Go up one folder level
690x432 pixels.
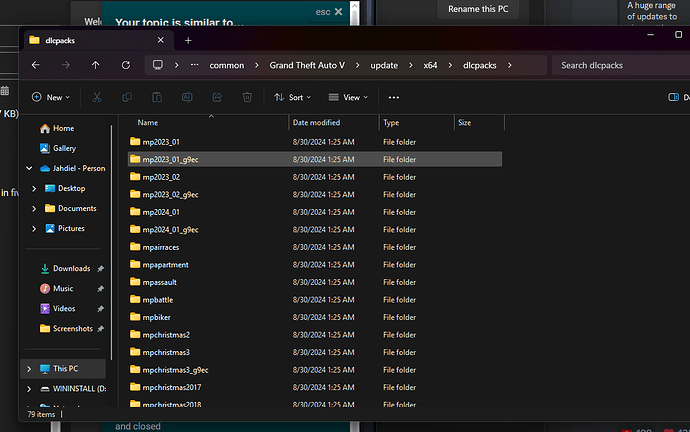pyautogui.click(x=95, y=65)
